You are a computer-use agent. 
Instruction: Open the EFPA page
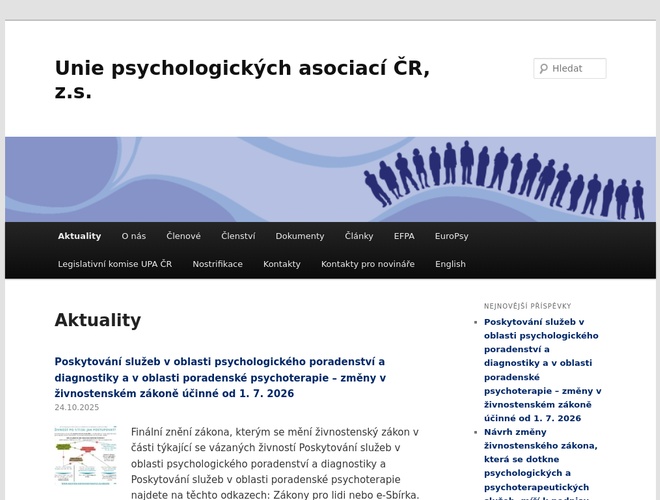tap(404, 236)
